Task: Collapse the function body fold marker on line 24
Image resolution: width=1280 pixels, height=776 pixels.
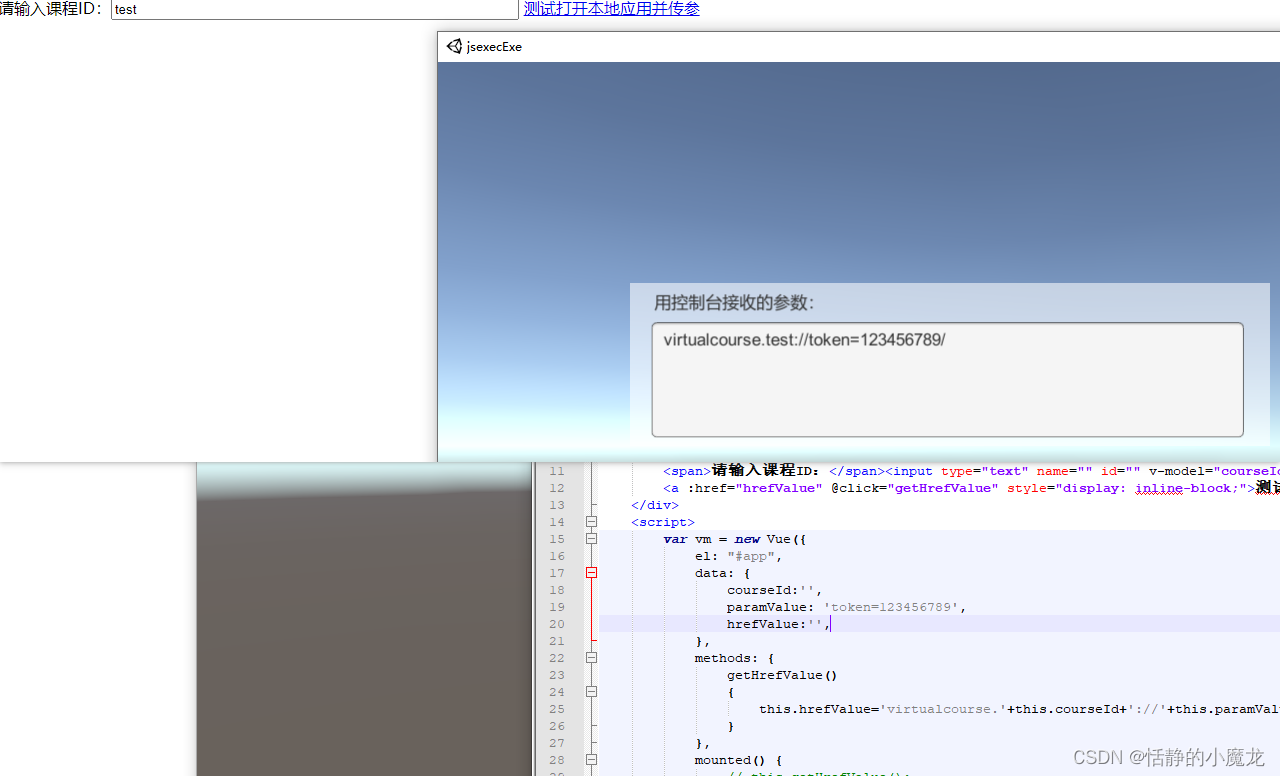Action: pos(591,692)
